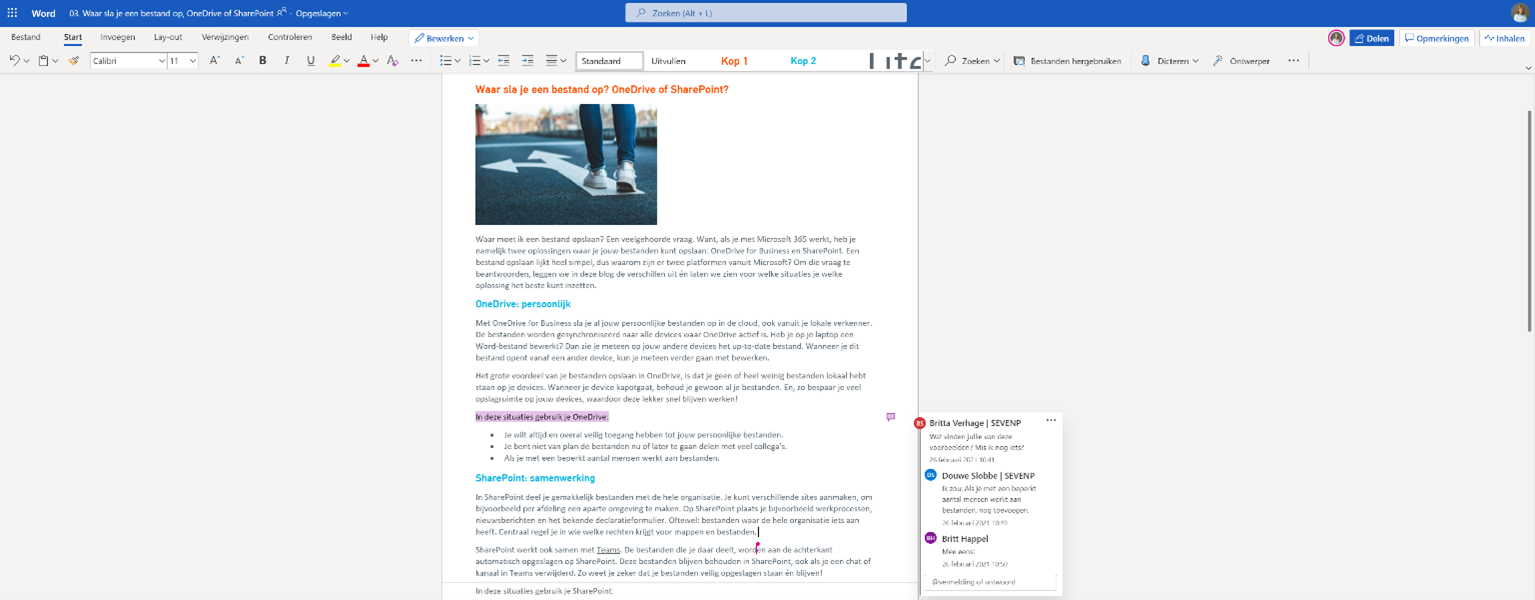Open more font options ellipsis
This screenshot has width=1535, height=600.
[416, 61]
